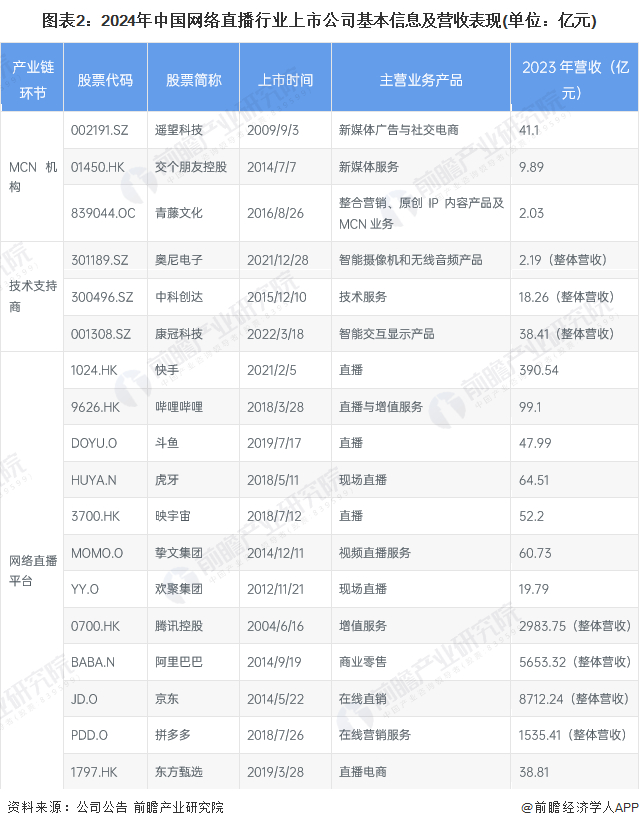Click stock code 0700.HK

95,626
